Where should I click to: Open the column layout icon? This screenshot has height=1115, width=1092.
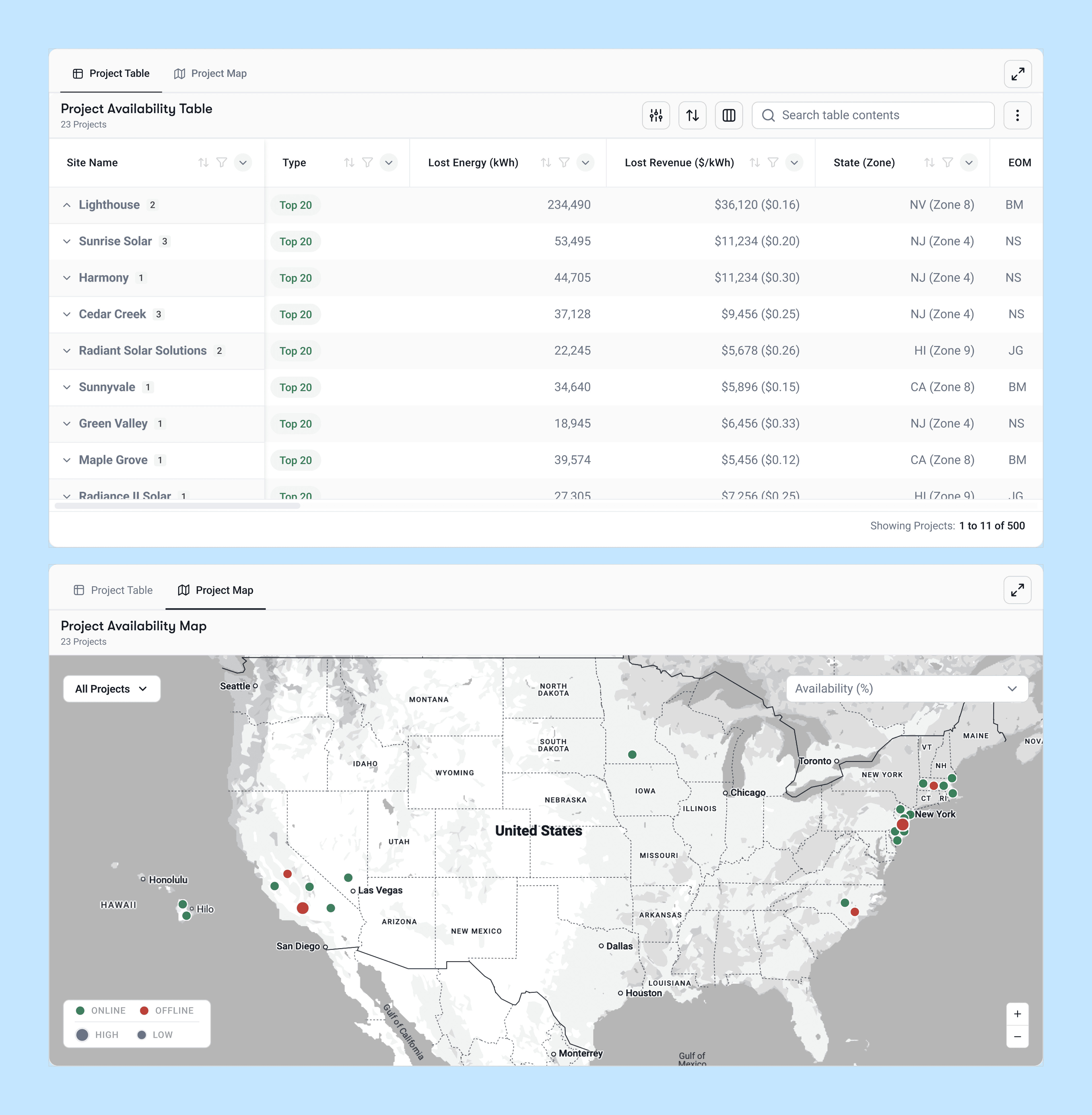click(728, 115)
